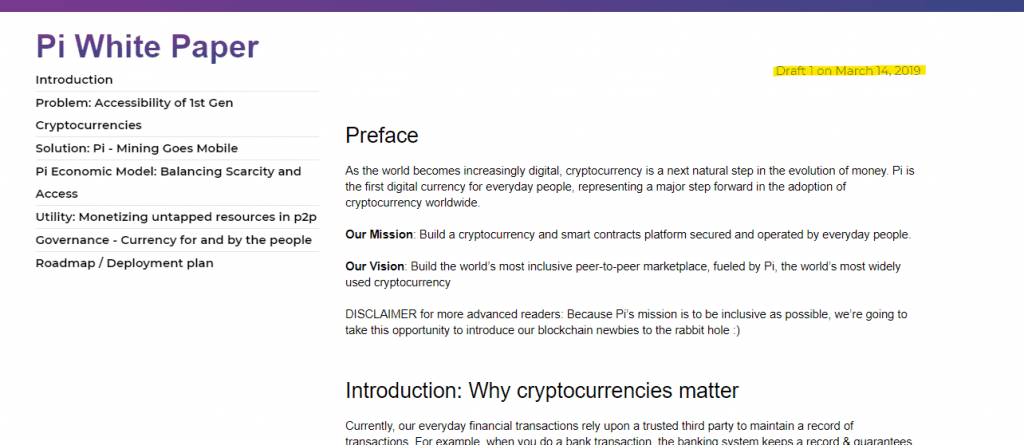Navigate to Roadmap / Deployment plan

coord(124,263)
